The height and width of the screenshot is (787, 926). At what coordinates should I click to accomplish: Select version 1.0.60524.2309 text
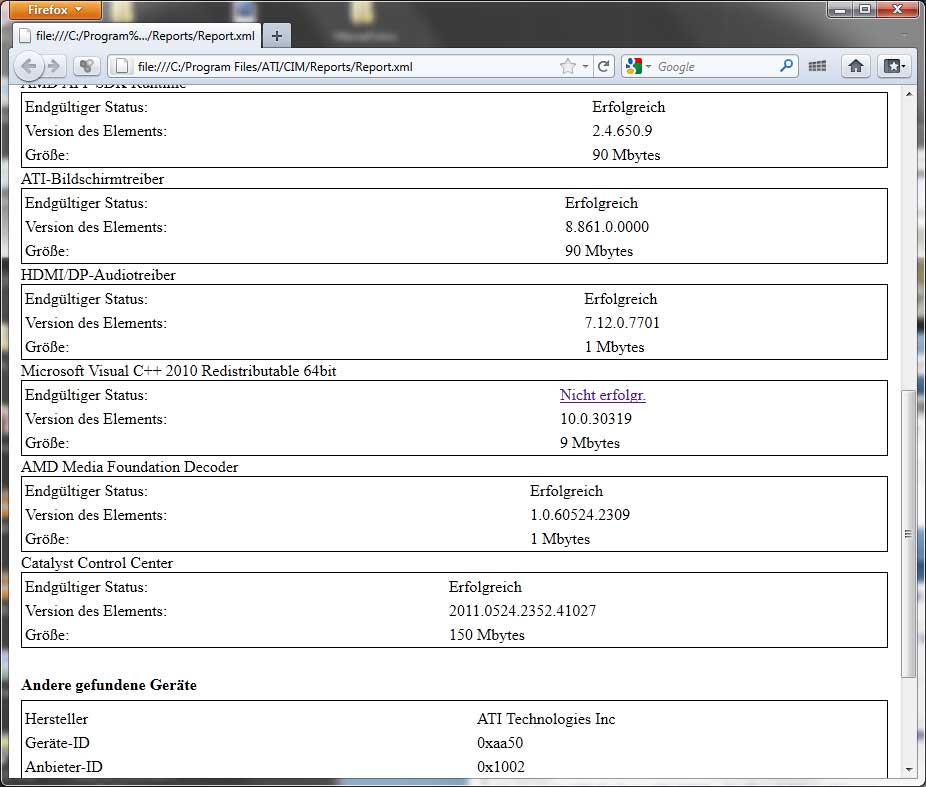click(580, 515)
